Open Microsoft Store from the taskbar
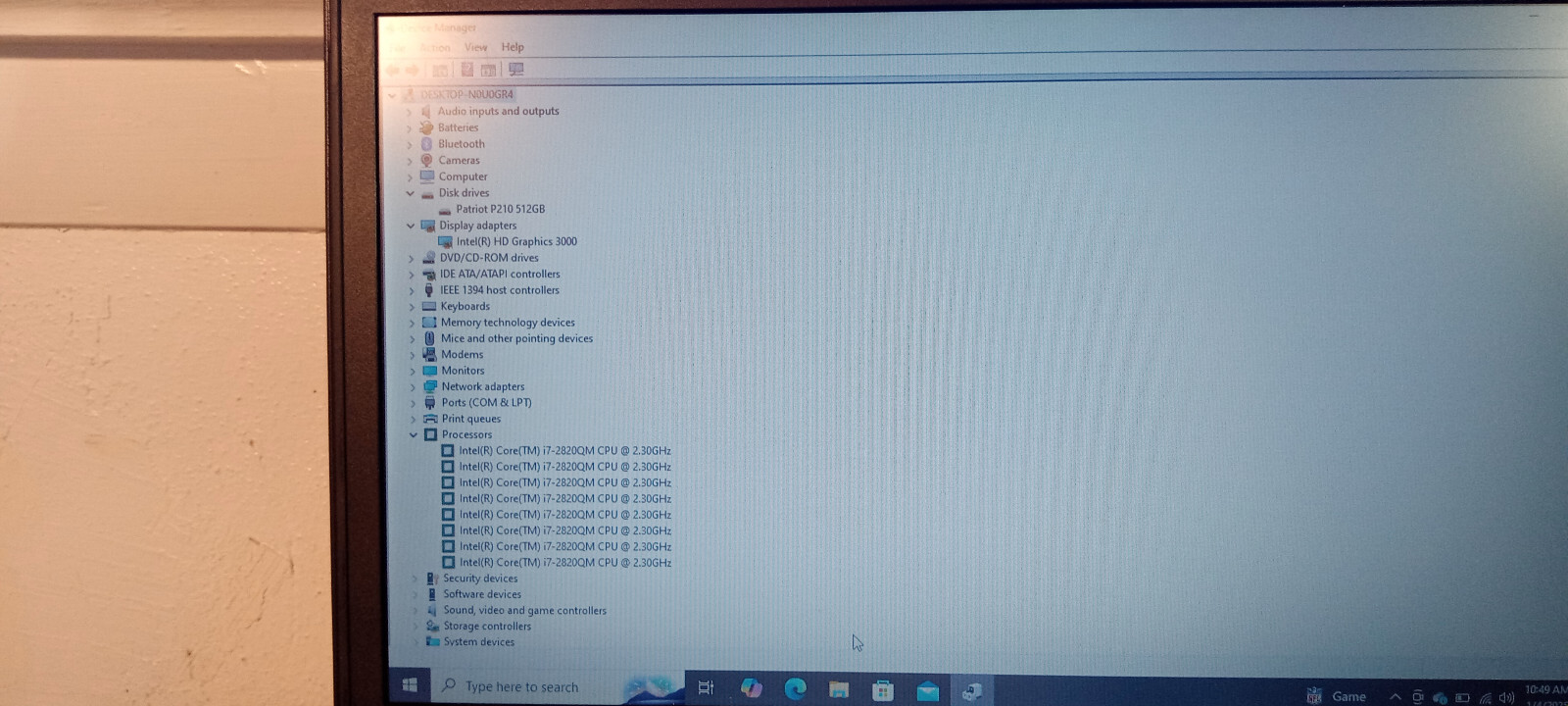The width and height of the screenshot is (1568, 706). (883, 690)
